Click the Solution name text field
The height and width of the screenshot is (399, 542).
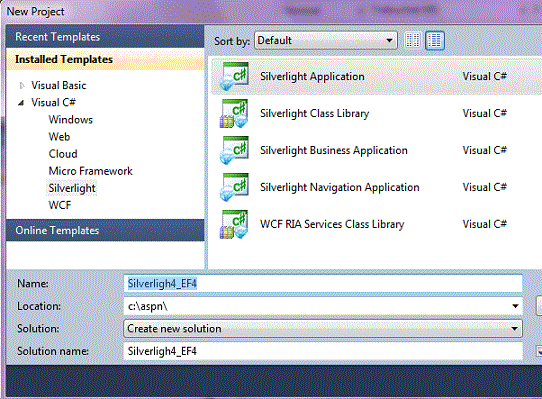pyautogui.click(x=323, y=351)
